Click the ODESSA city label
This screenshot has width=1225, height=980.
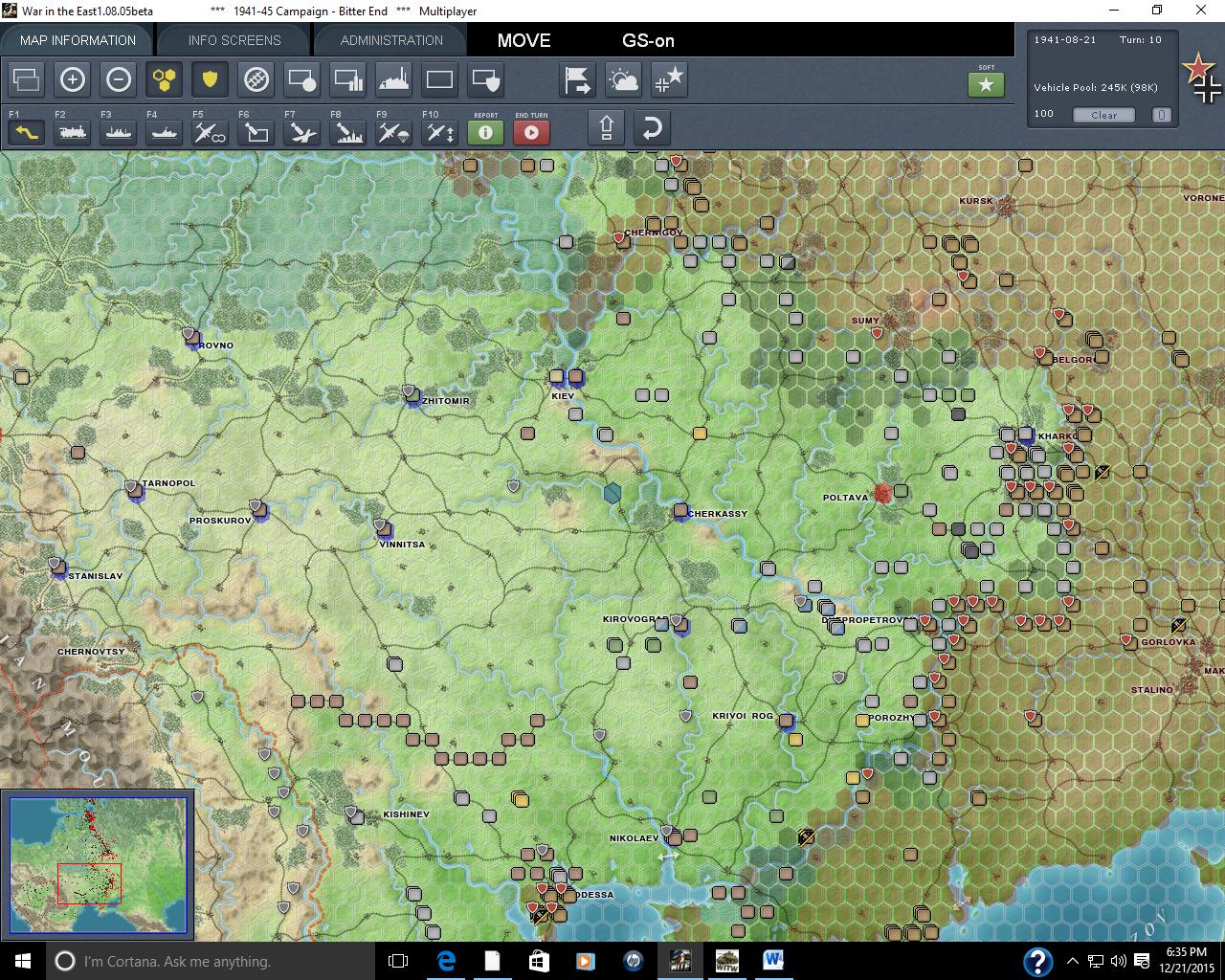point(593,895)
